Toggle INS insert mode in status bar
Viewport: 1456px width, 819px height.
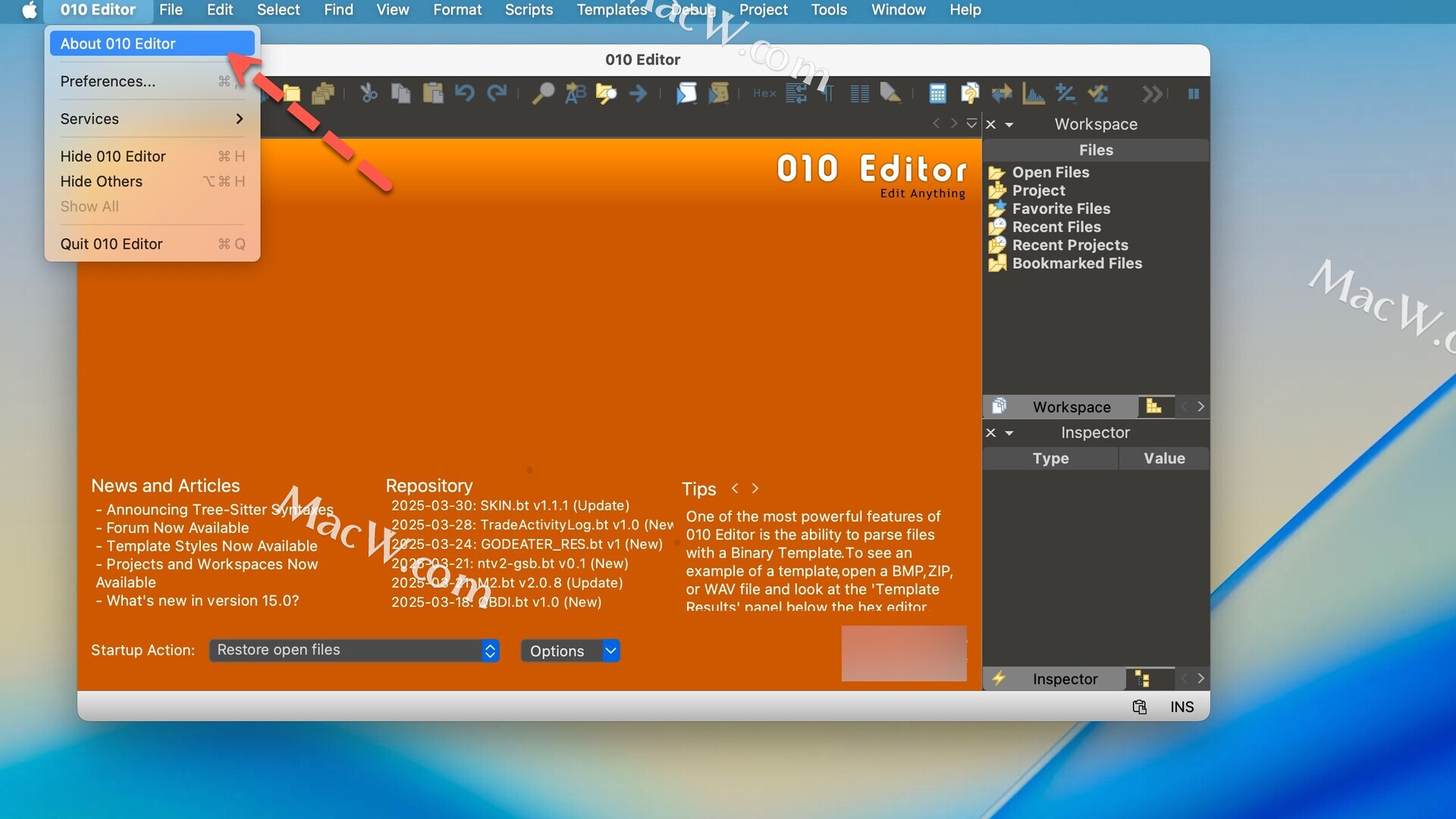(x=1181, y=707)
